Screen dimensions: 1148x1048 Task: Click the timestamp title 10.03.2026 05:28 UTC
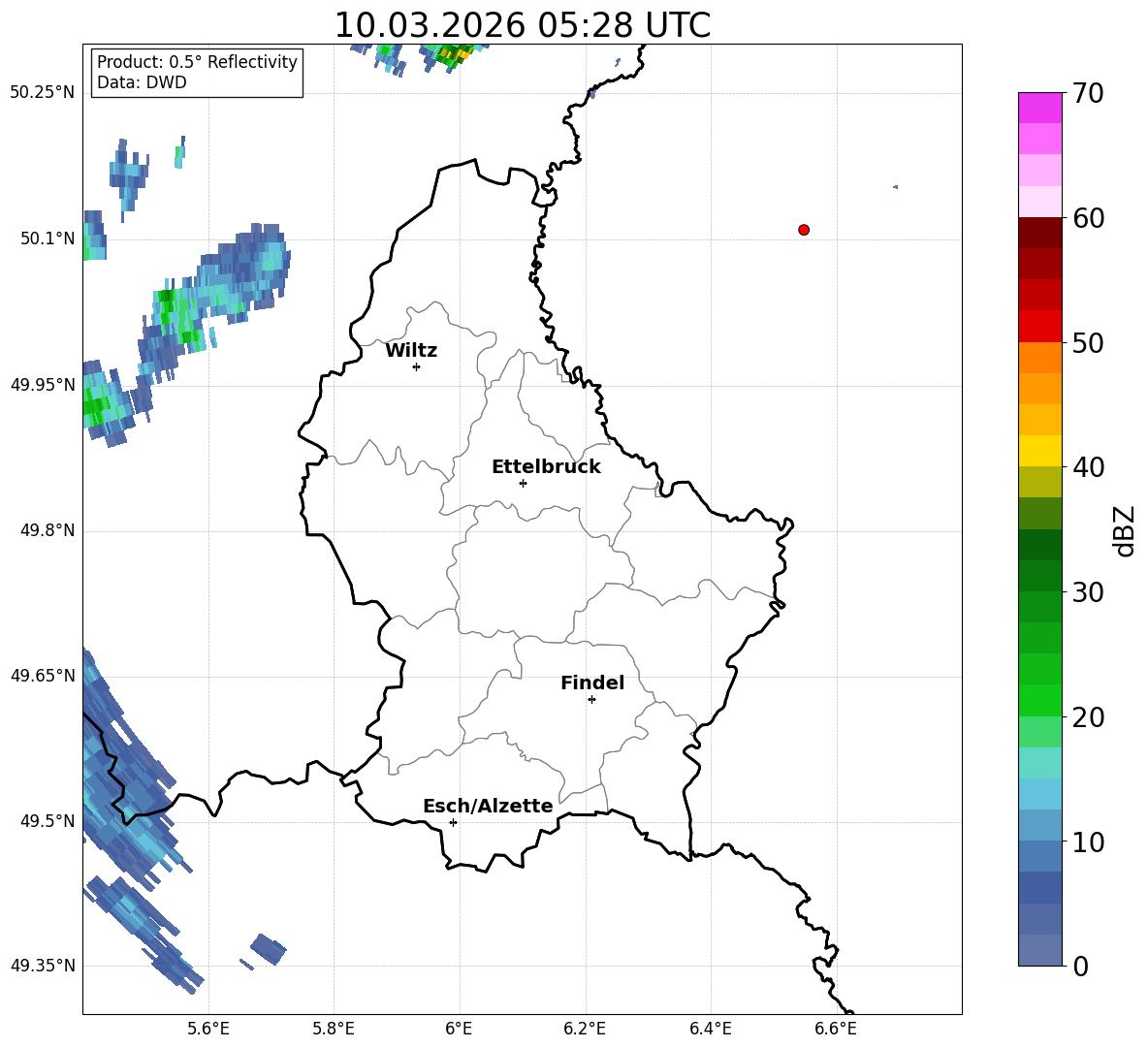click(x=522, y=25)
